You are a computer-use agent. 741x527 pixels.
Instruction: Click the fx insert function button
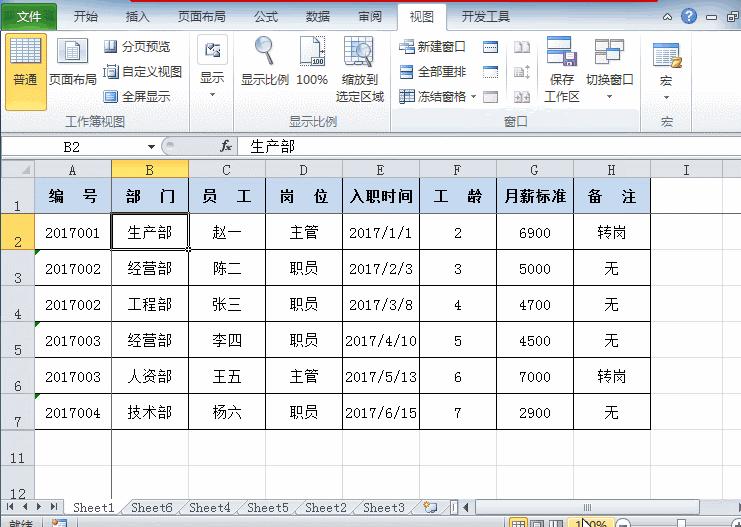coord(226,147)
